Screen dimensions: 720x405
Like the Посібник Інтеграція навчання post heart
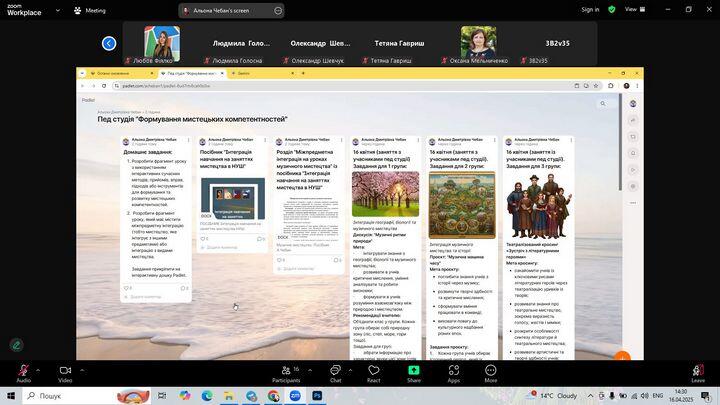tap(203, 239)
